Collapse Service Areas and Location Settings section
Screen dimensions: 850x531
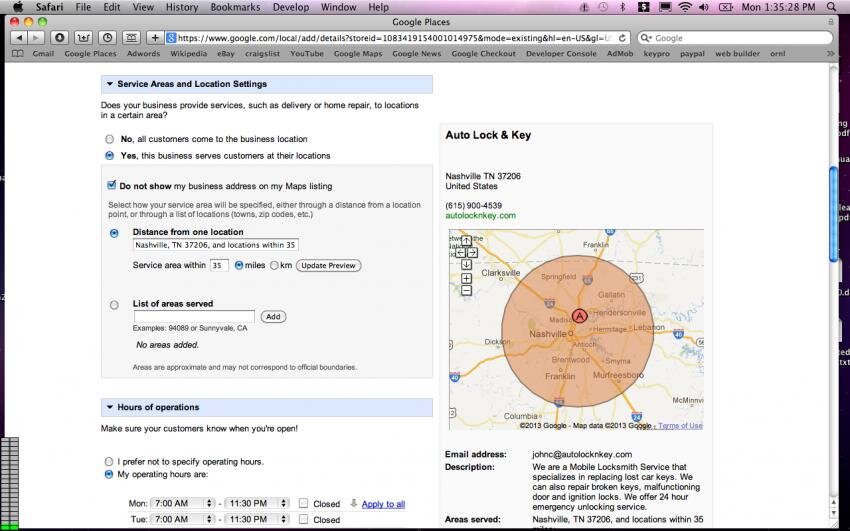coord(110,84)
